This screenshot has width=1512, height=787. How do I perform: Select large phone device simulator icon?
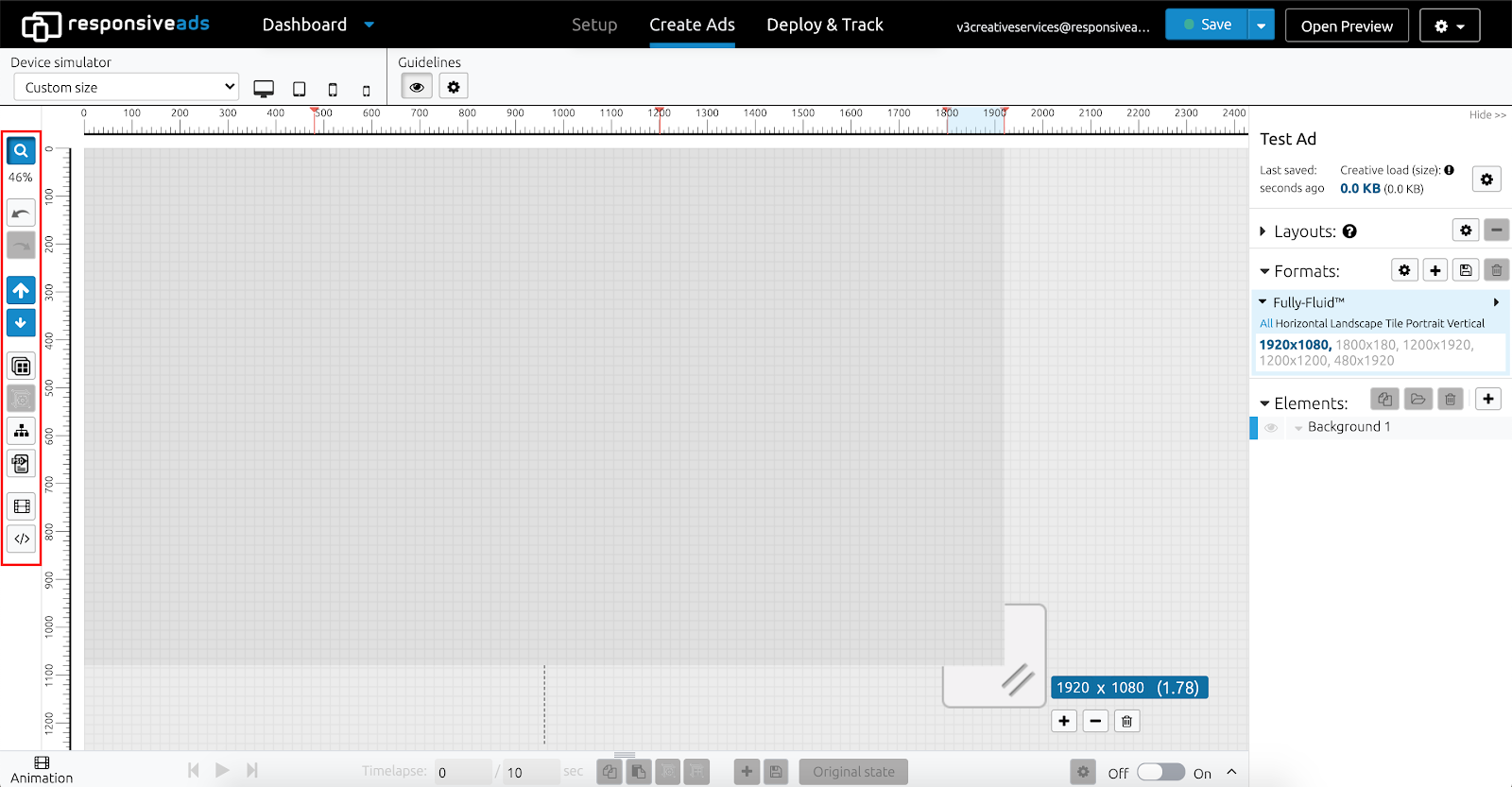pos(333,90)
